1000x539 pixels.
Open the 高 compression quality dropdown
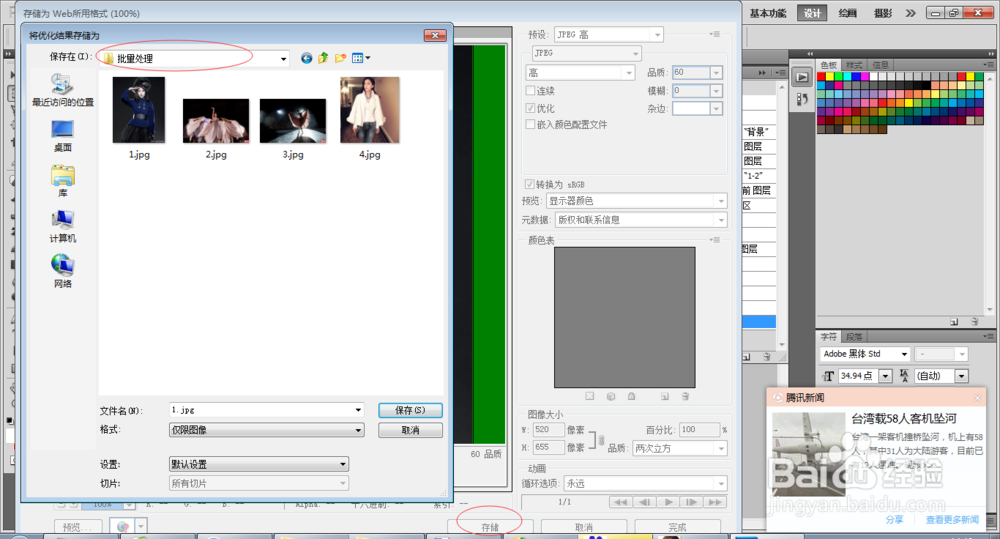(580, 73)
